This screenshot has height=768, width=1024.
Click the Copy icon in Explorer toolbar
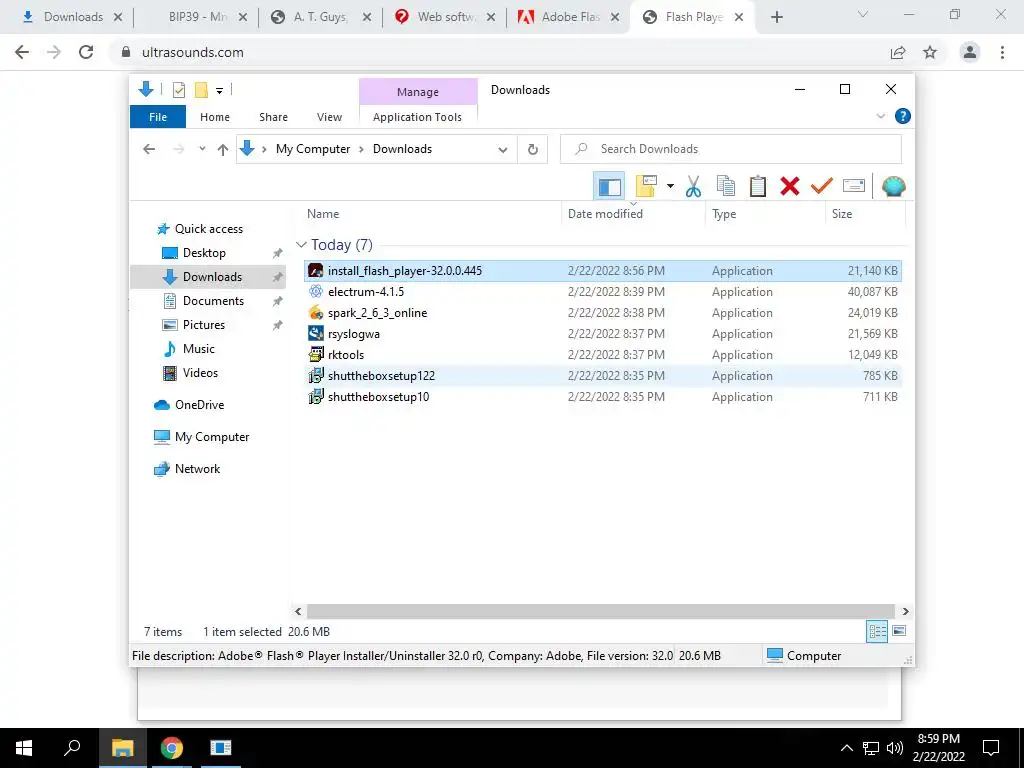click(x=726, y=187)
